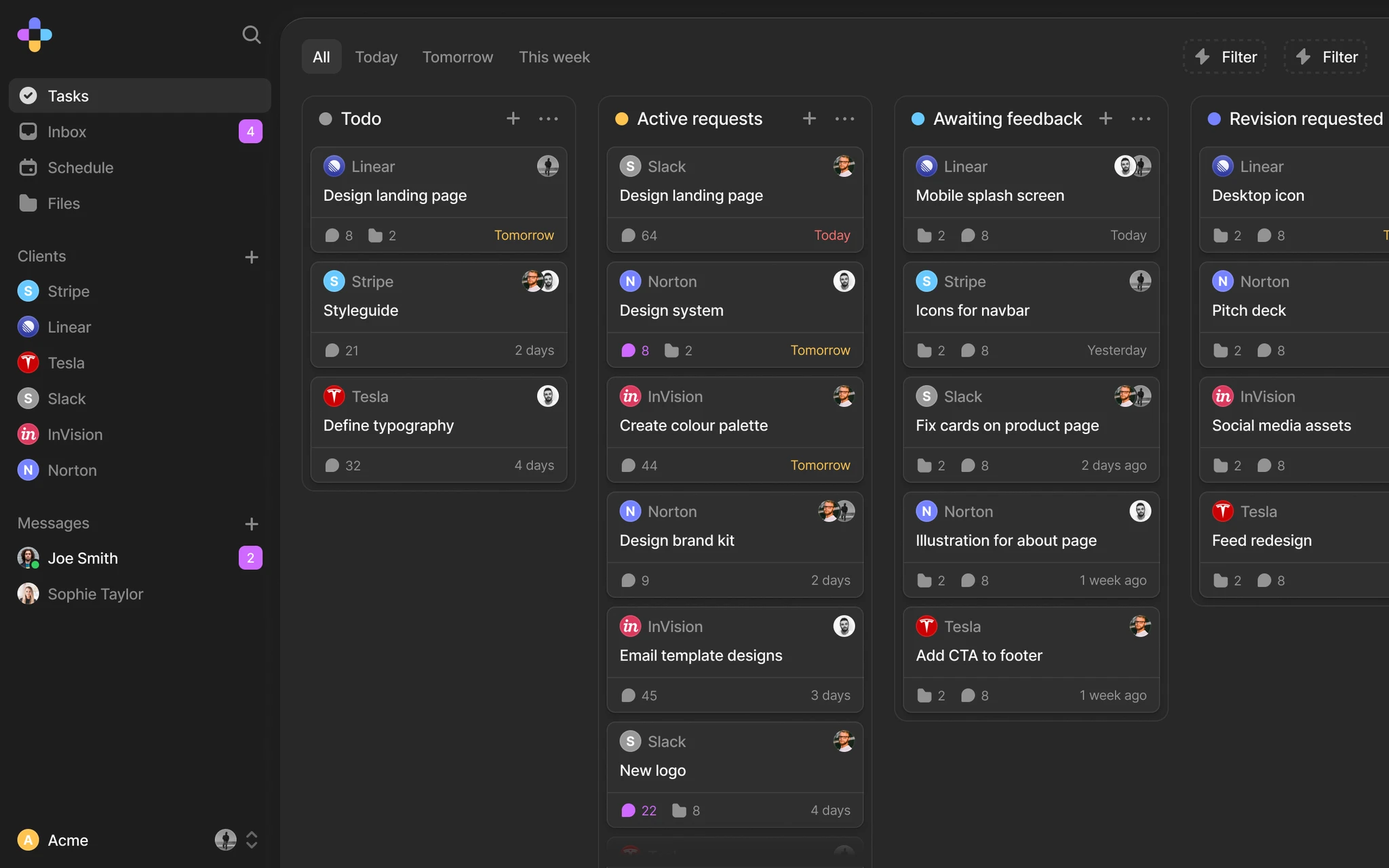Open Active requests more options menu
The width and height of the screenshot is (1389, 868).
click(x=845, y=119)
